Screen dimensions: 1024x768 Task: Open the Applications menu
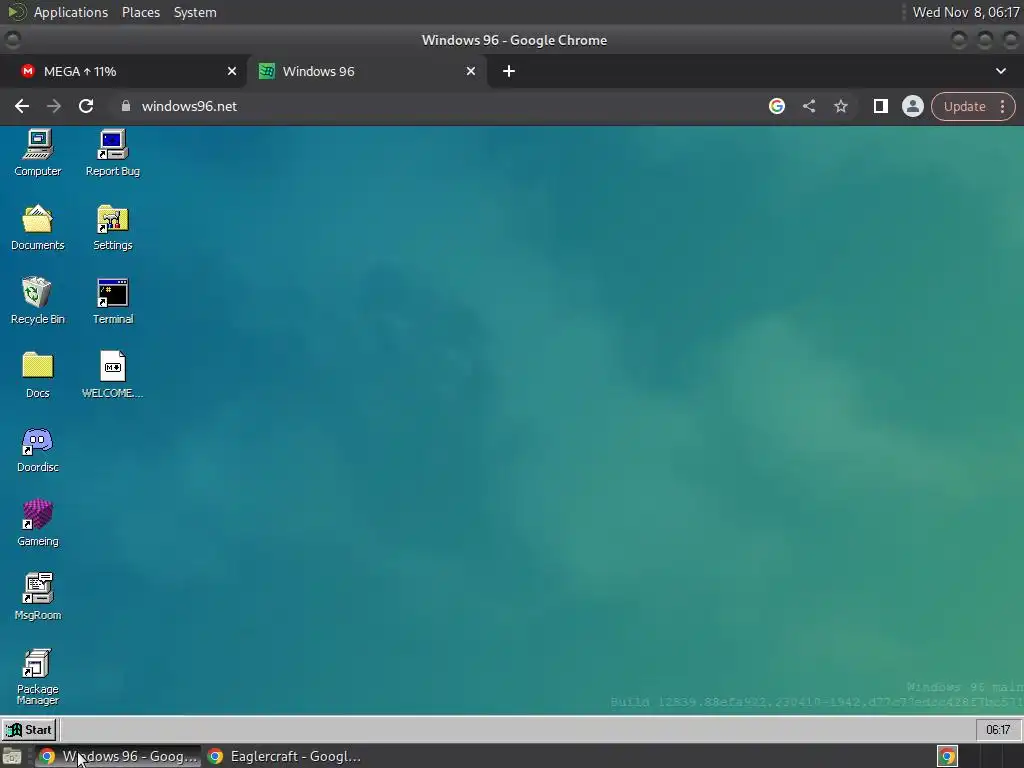(x=71, y=12)
